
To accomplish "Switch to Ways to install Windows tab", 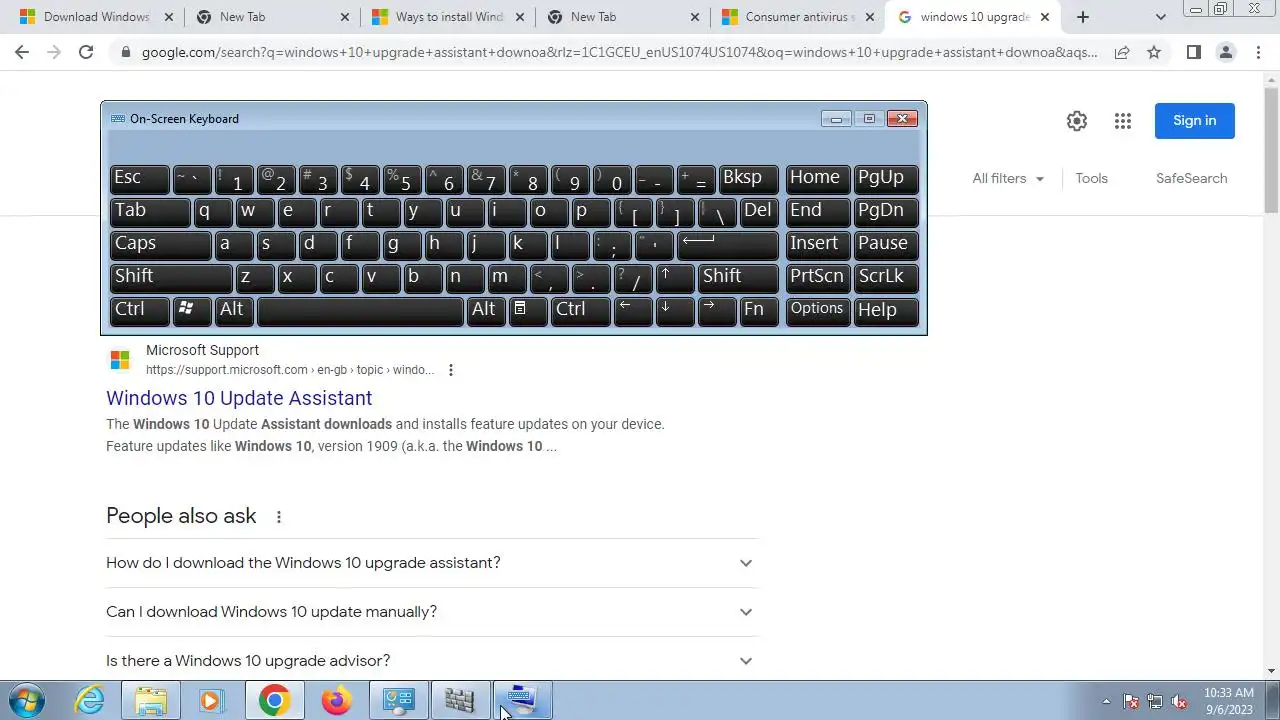I will 448,17.
